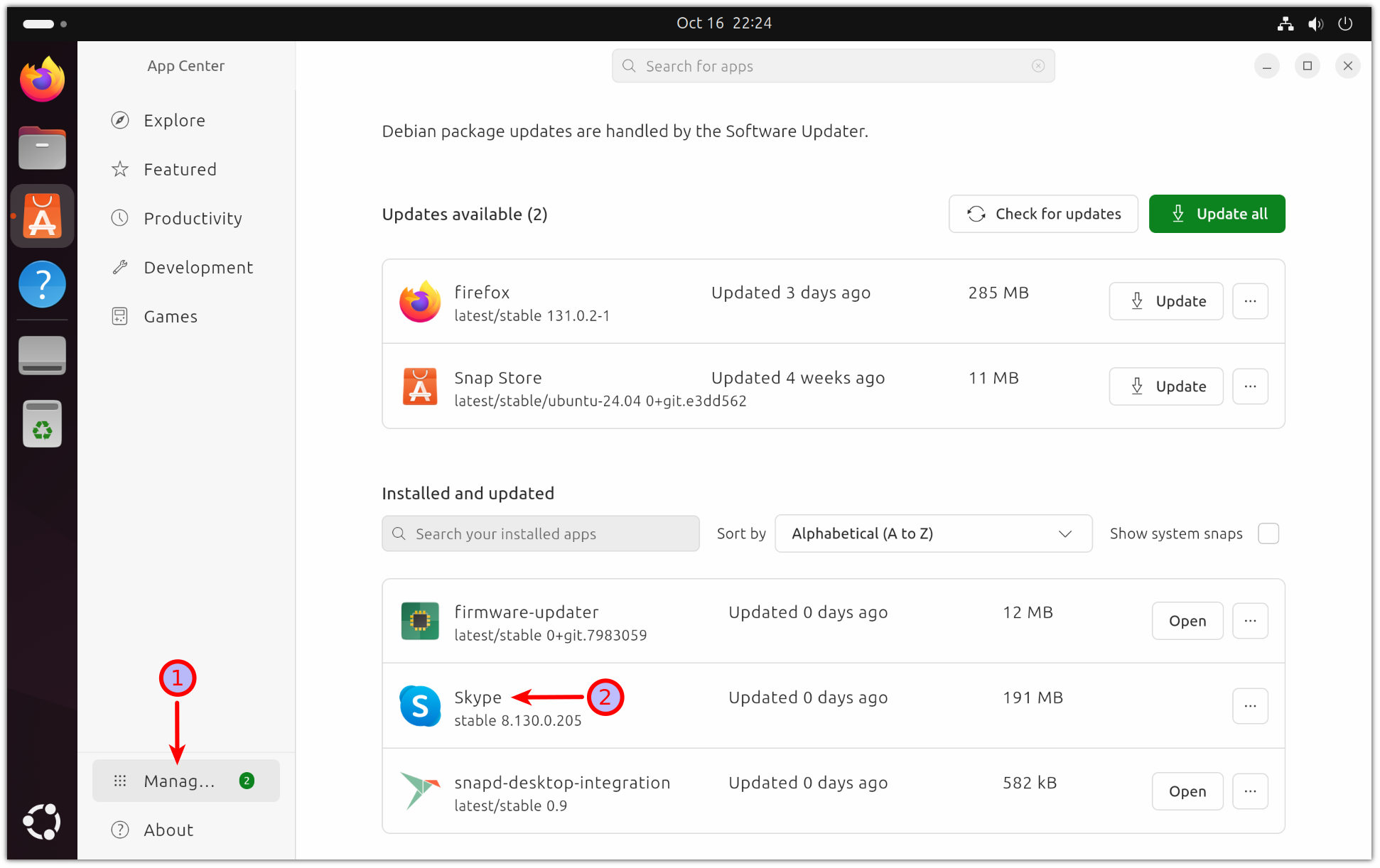Click the 'Updates available (2)' heading
Screen dimensions: 1380x868
pos(465,214)
